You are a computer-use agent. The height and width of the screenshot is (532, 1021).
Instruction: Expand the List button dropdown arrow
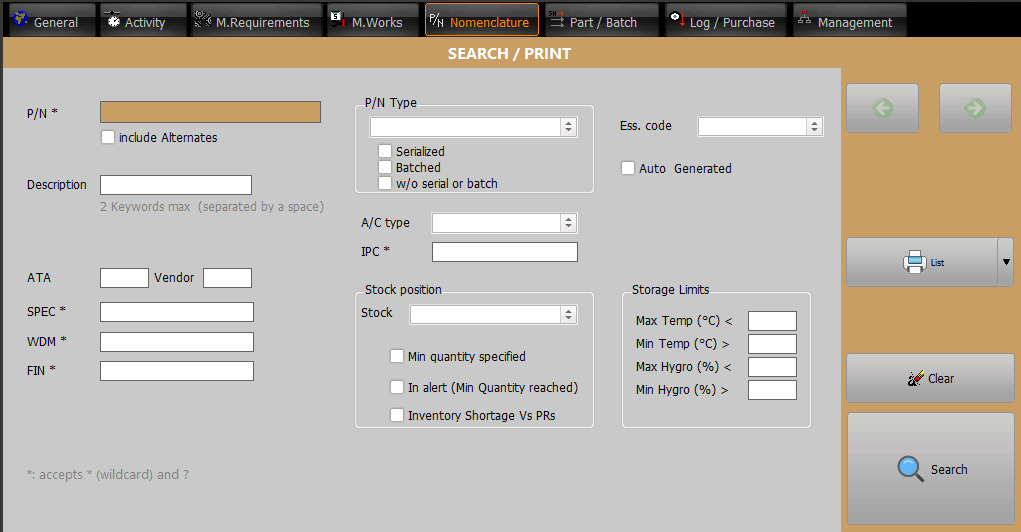click(1006, 262)
